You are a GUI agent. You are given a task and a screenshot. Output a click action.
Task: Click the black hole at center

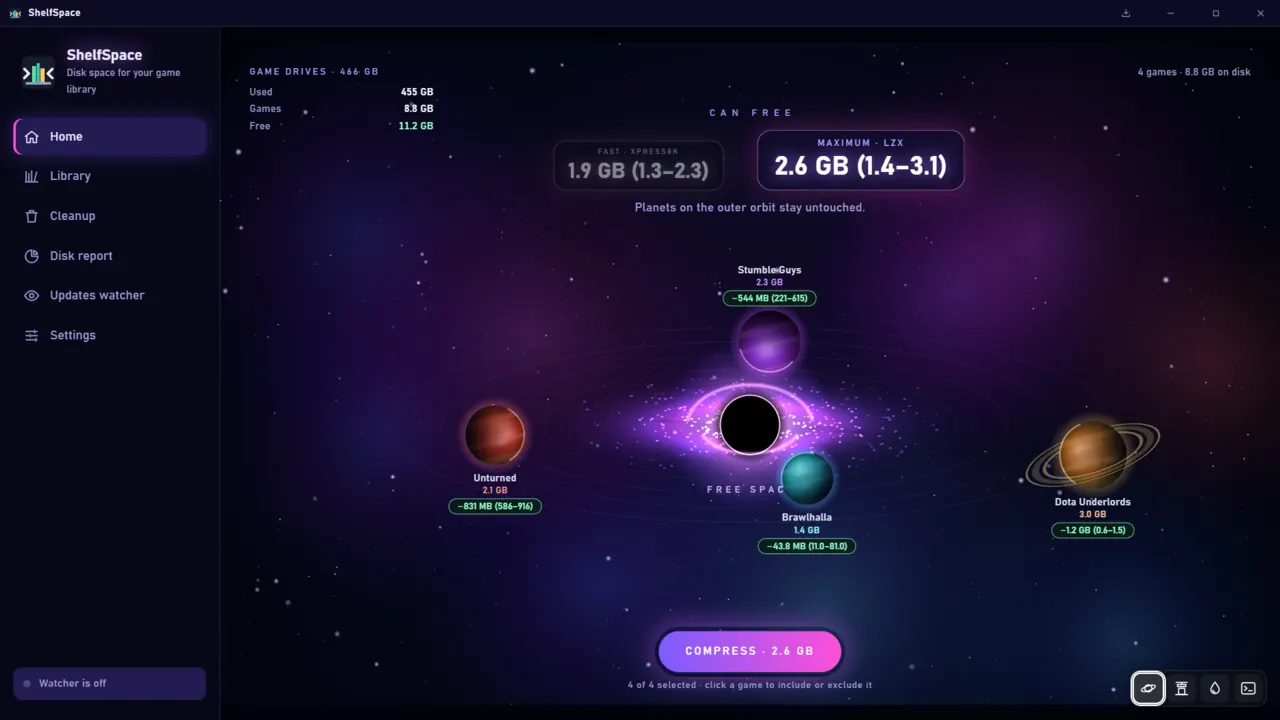(750, 424)
